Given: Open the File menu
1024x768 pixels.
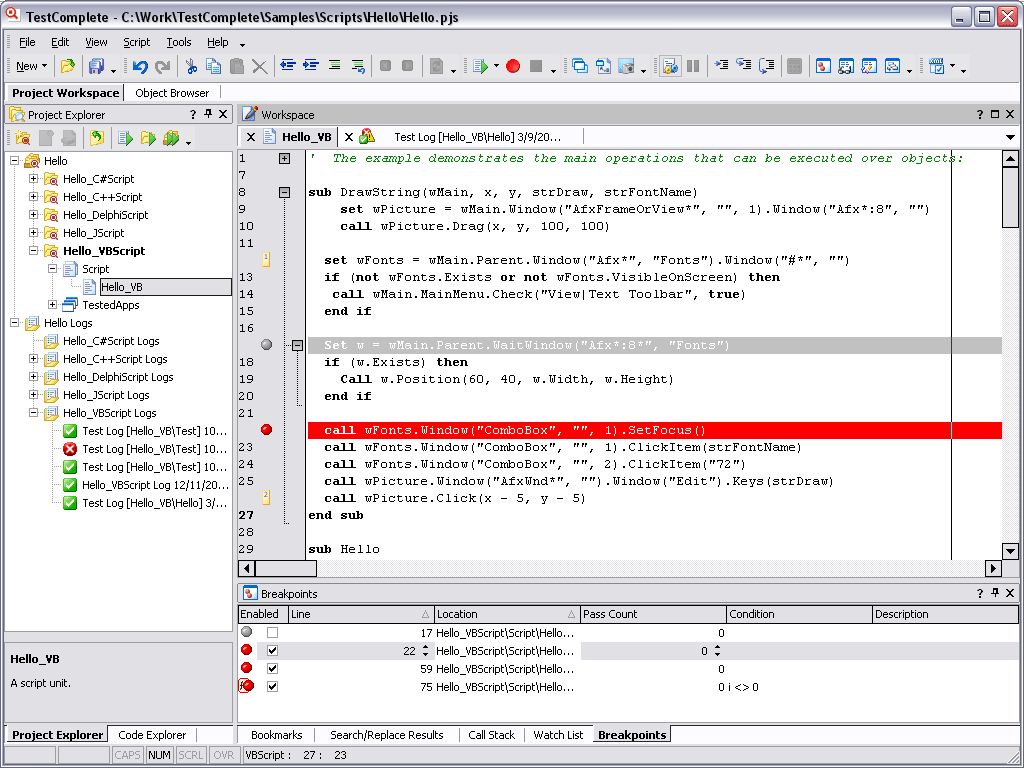Looking at the screenshot, I should coord(27,42).
